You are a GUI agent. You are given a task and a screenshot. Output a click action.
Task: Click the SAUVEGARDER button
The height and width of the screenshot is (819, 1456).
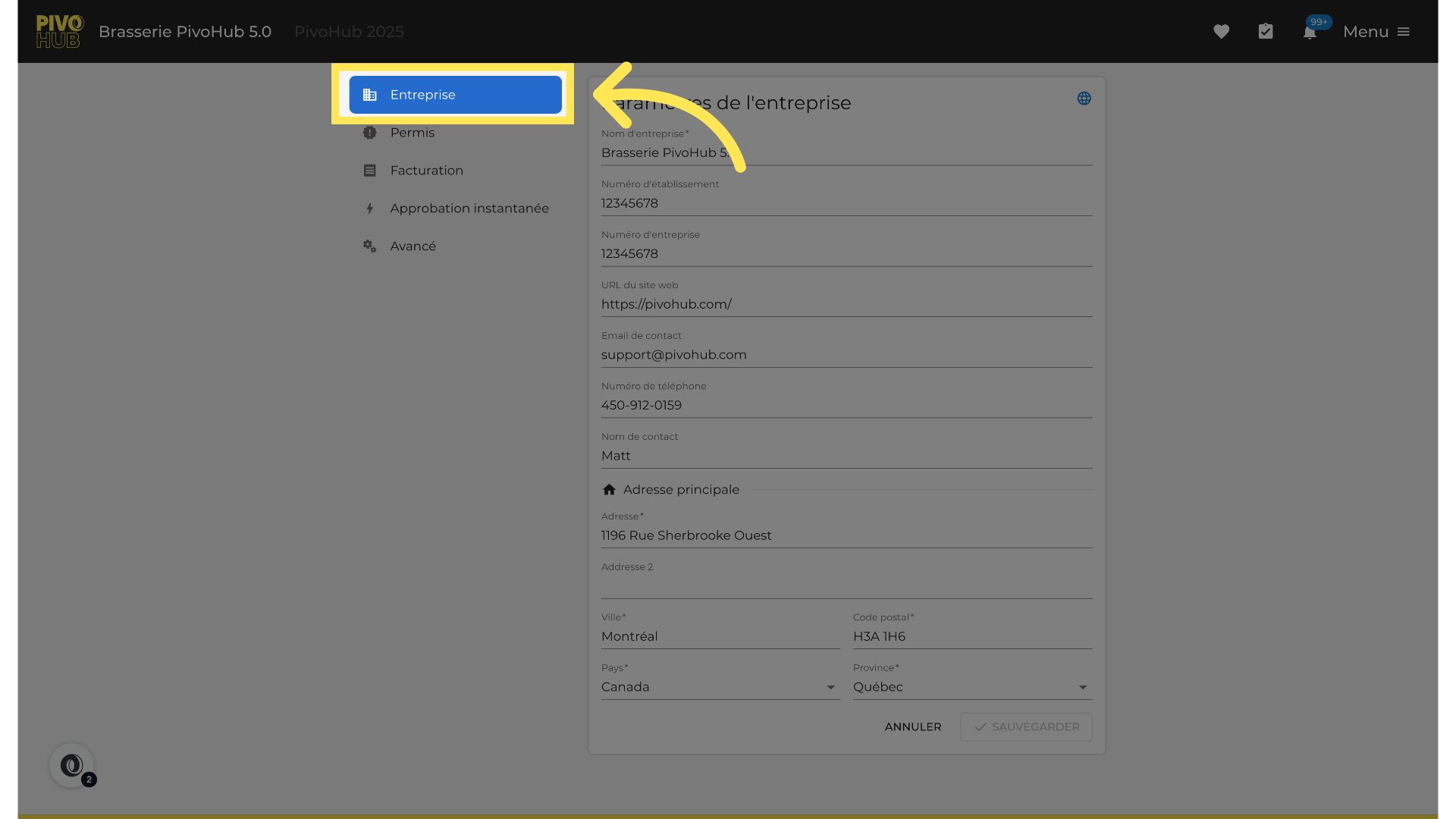pos(1026,726)
